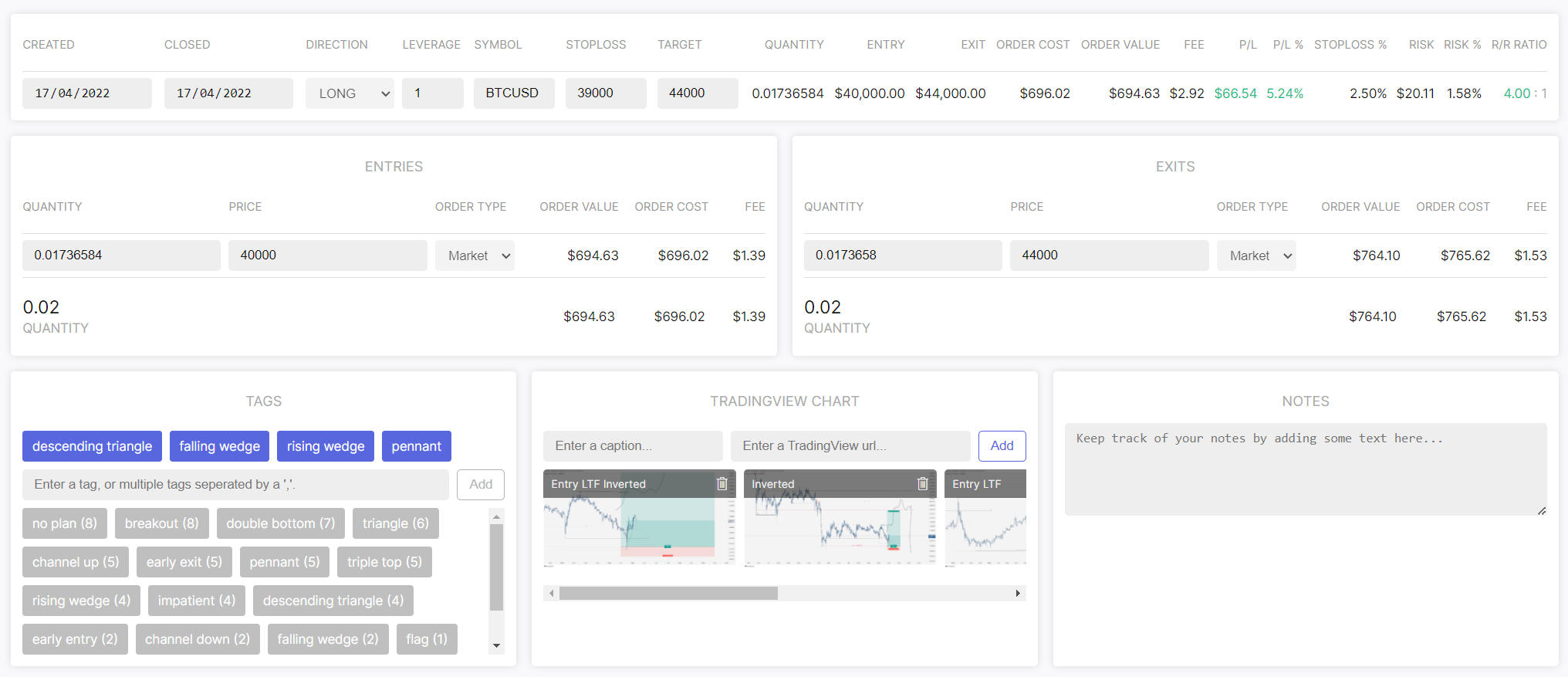Click the chart caption input field
The height and width of the screenshot is (677, 1568).
633,446
